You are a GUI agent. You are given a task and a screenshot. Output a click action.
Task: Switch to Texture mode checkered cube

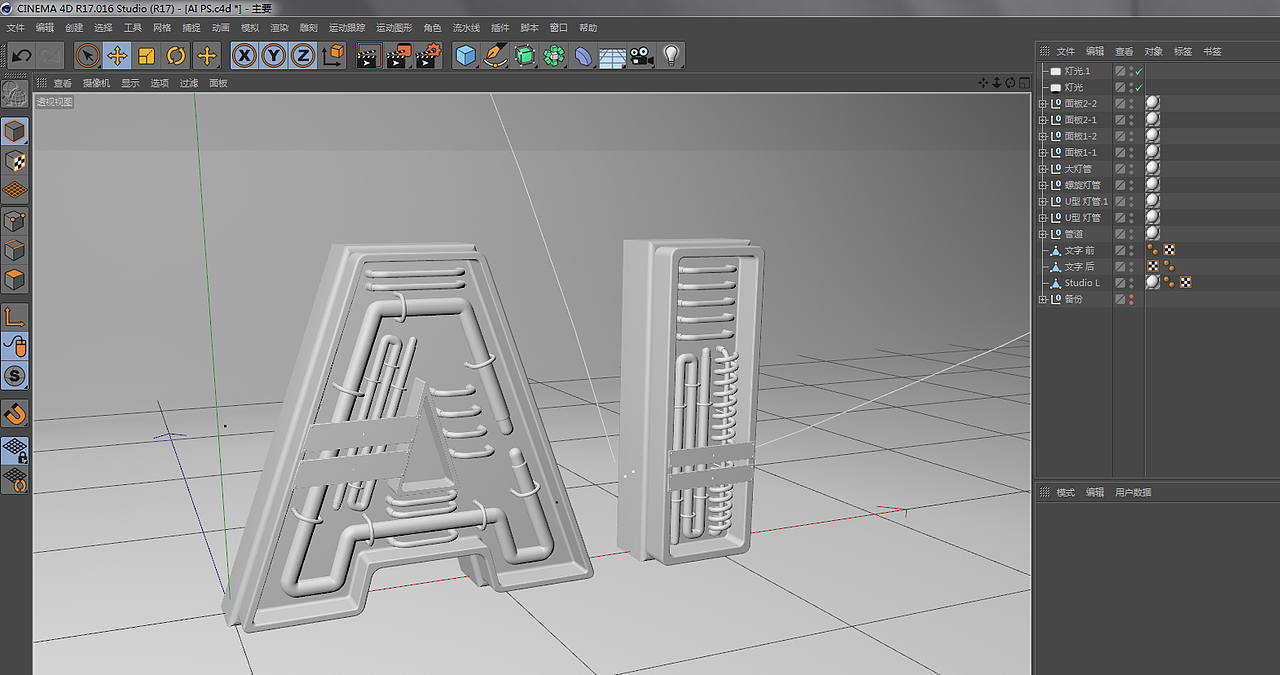click(15, 161)
